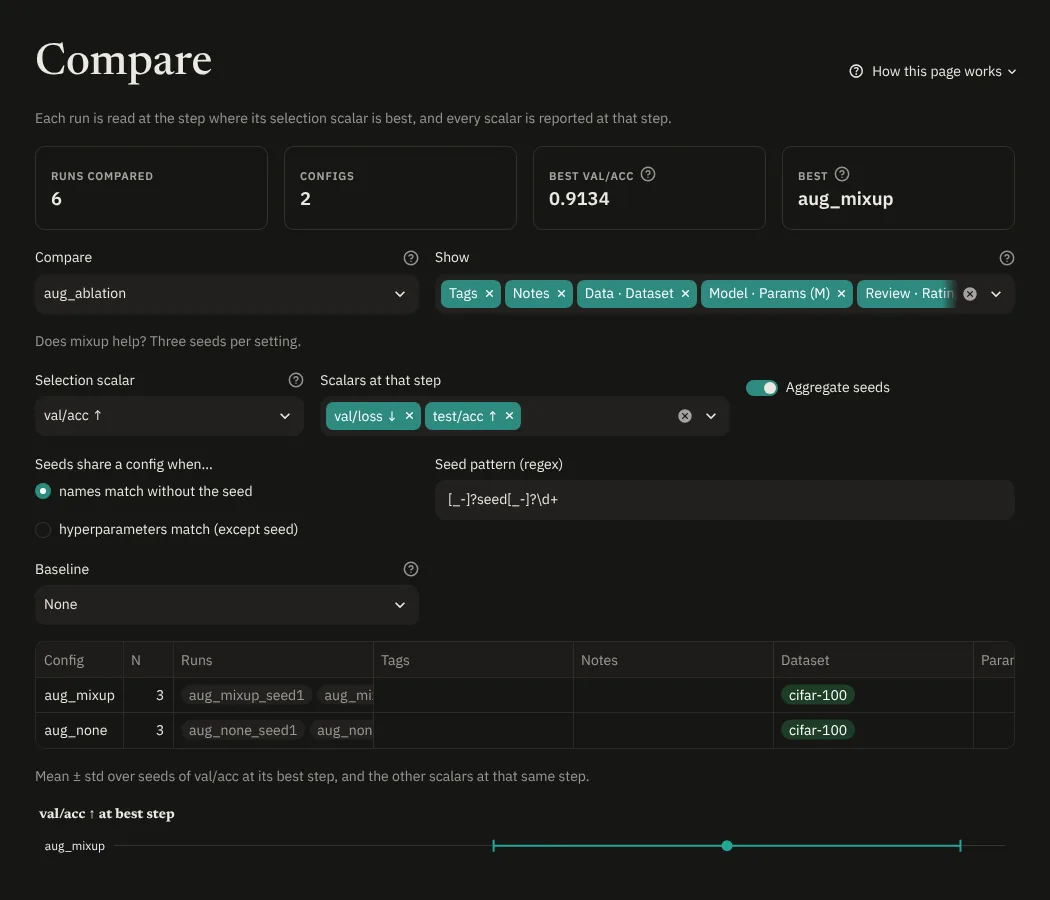This screenshot has width=1050, height=900.
Task: Expand How this page works
Action: pos(932,72)
